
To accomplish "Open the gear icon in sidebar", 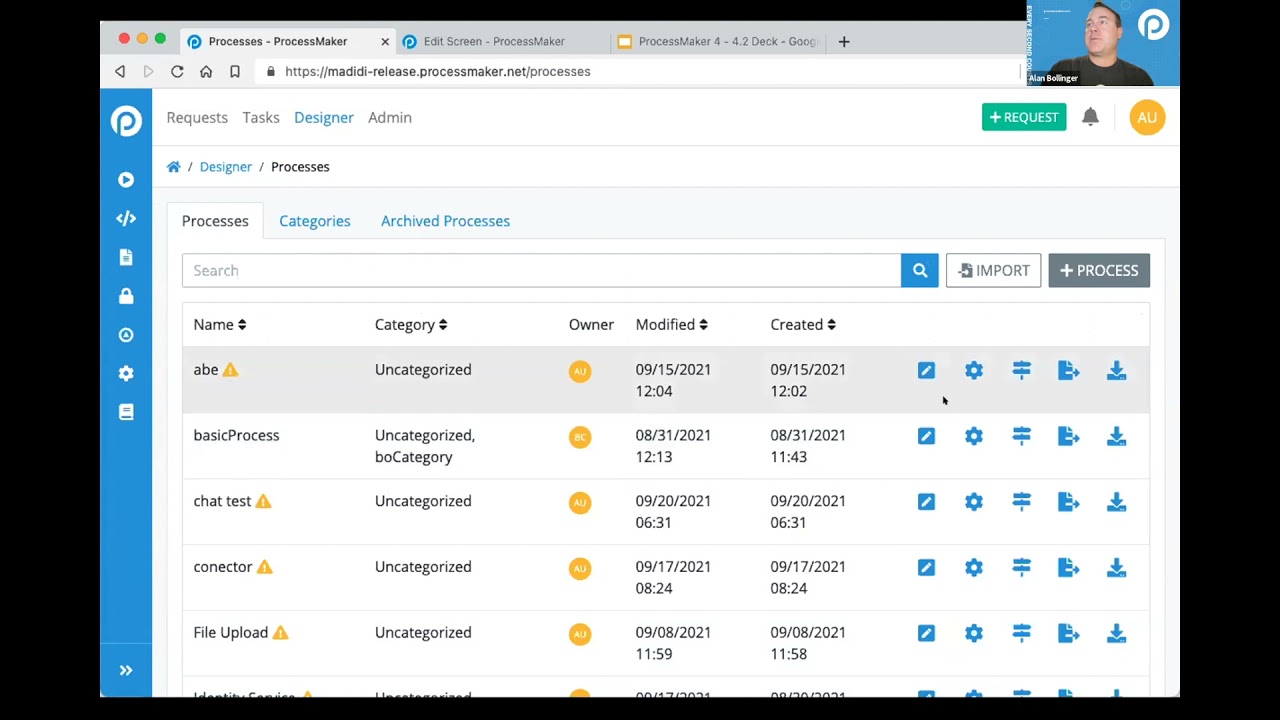I will tap(126, 373).
